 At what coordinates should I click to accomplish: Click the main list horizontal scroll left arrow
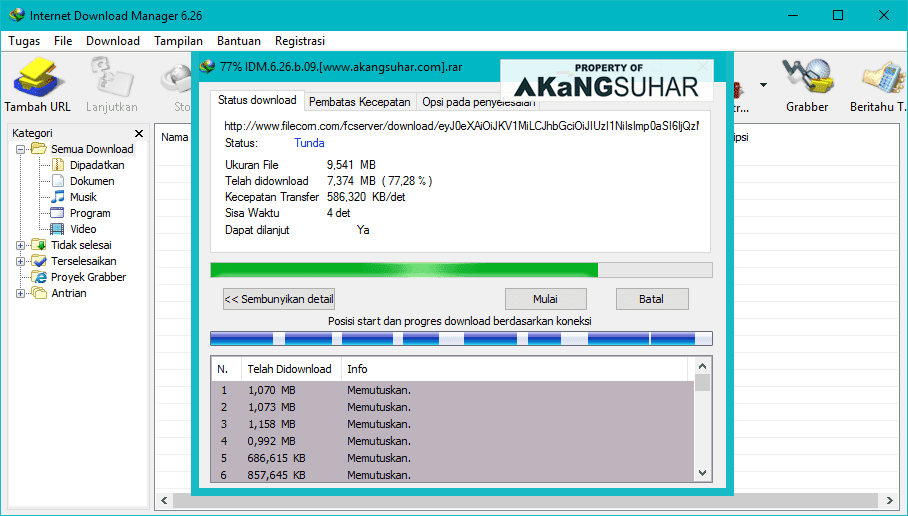click(x=164, y=500)
